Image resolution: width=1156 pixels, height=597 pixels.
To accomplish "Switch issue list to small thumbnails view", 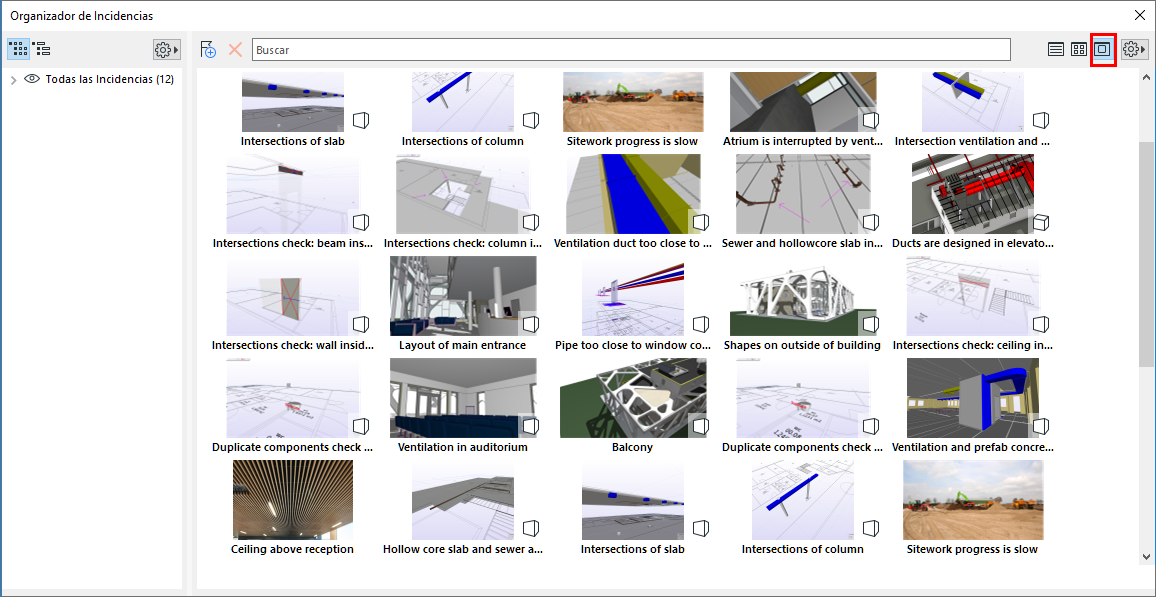I will pyautogui.click(x=1079, y=49).
